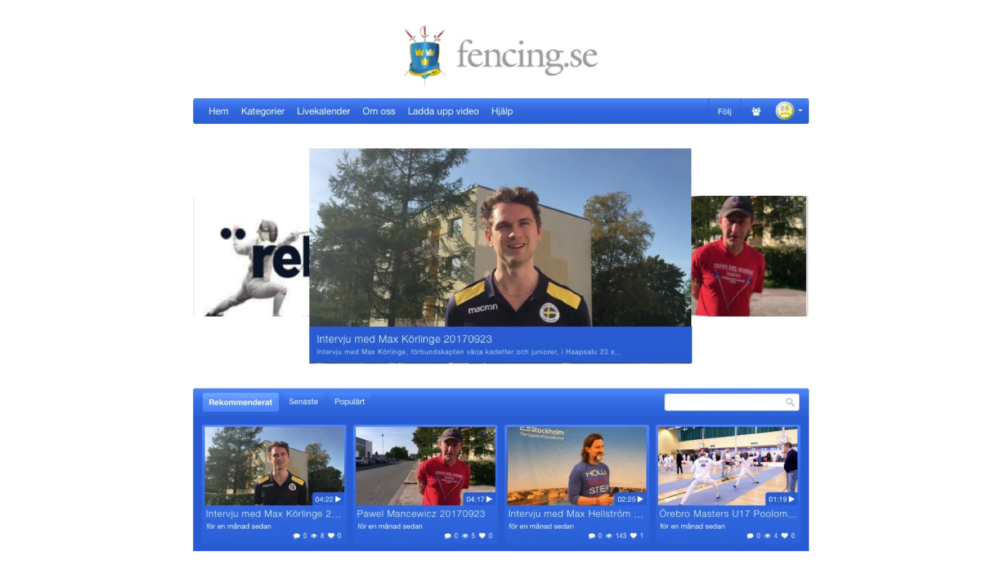Open featured title Intervju med Max Körlinge 20170923
This screenshot has height=563, width=1000.
pyautogui.click(x=404, y=339)
